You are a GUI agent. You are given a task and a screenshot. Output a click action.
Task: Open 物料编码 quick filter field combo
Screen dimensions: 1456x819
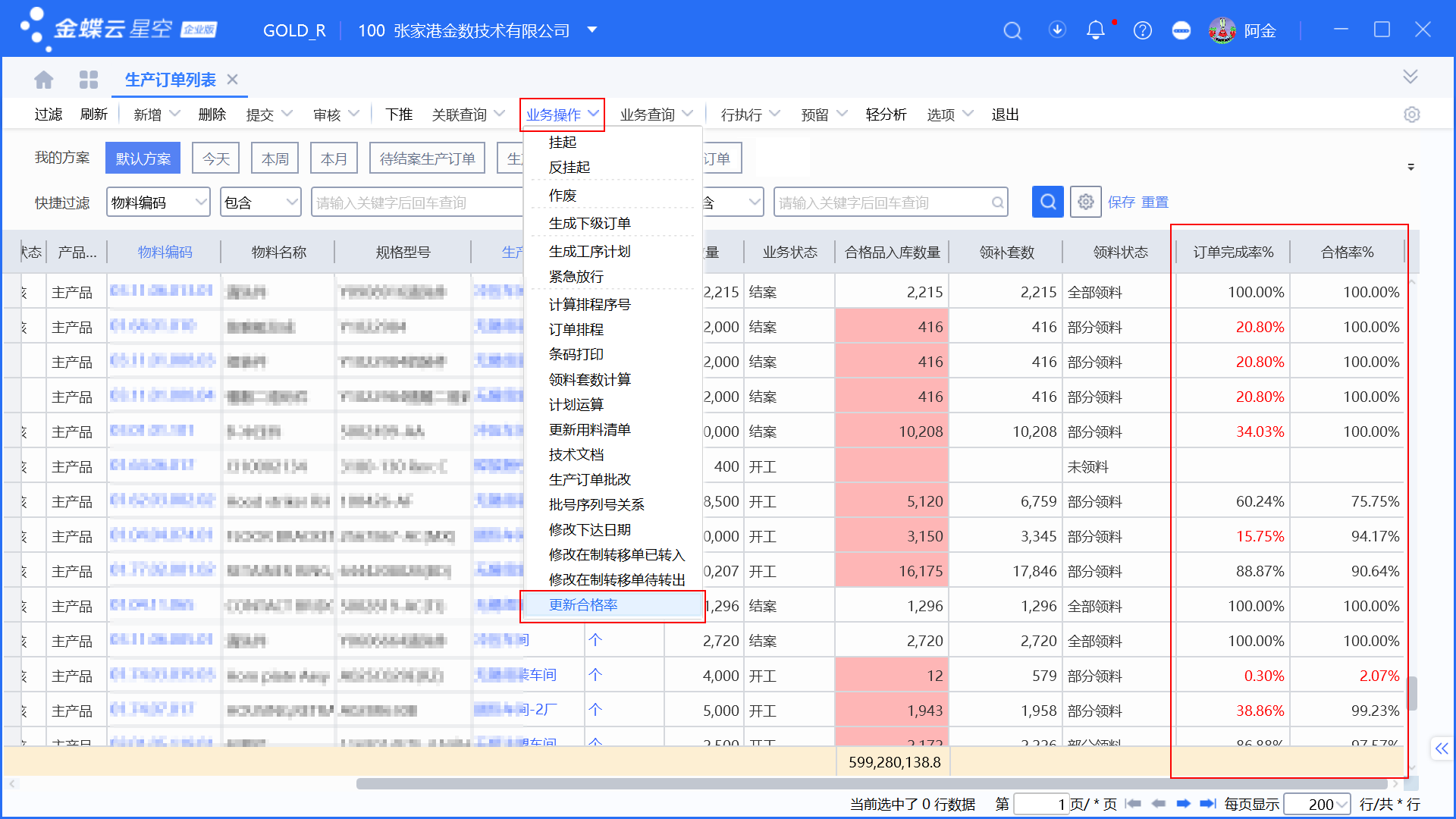(158, 202)
